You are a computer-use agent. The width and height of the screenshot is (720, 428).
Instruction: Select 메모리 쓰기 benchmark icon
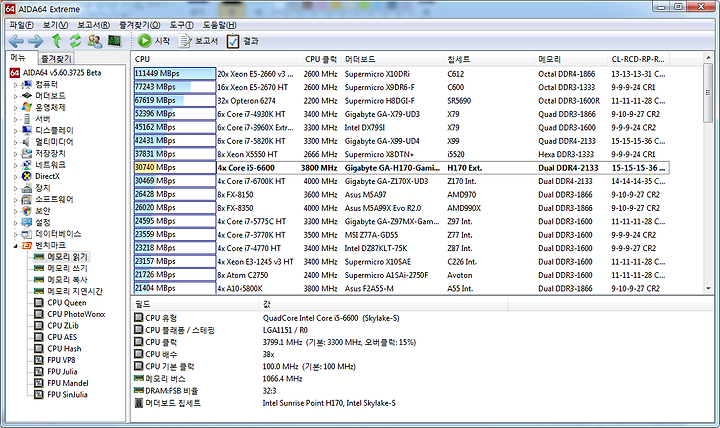39,268
